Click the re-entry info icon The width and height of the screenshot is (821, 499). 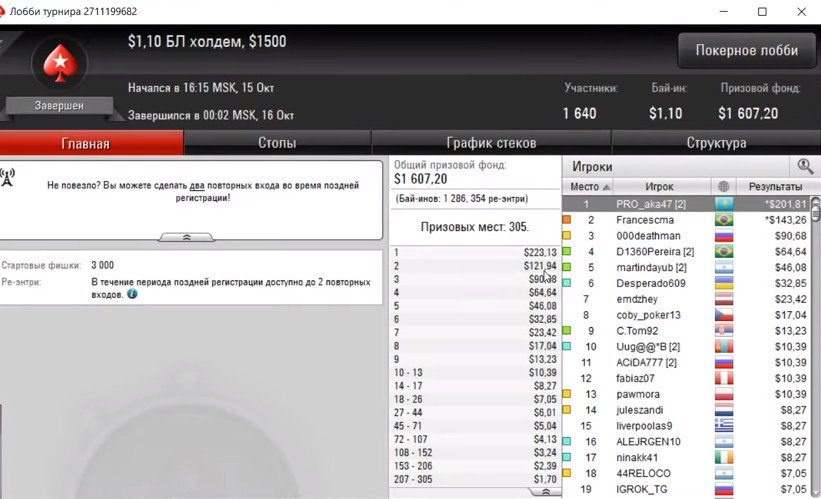132,294
